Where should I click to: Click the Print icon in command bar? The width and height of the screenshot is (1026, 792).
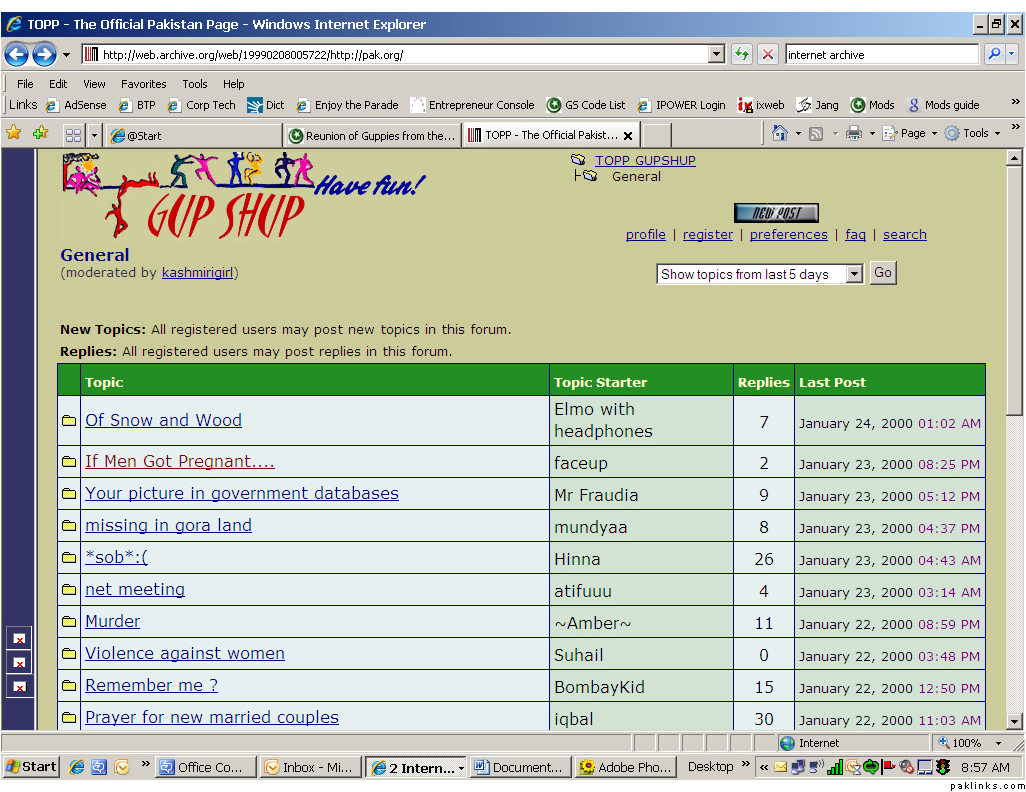click(853, 134)
